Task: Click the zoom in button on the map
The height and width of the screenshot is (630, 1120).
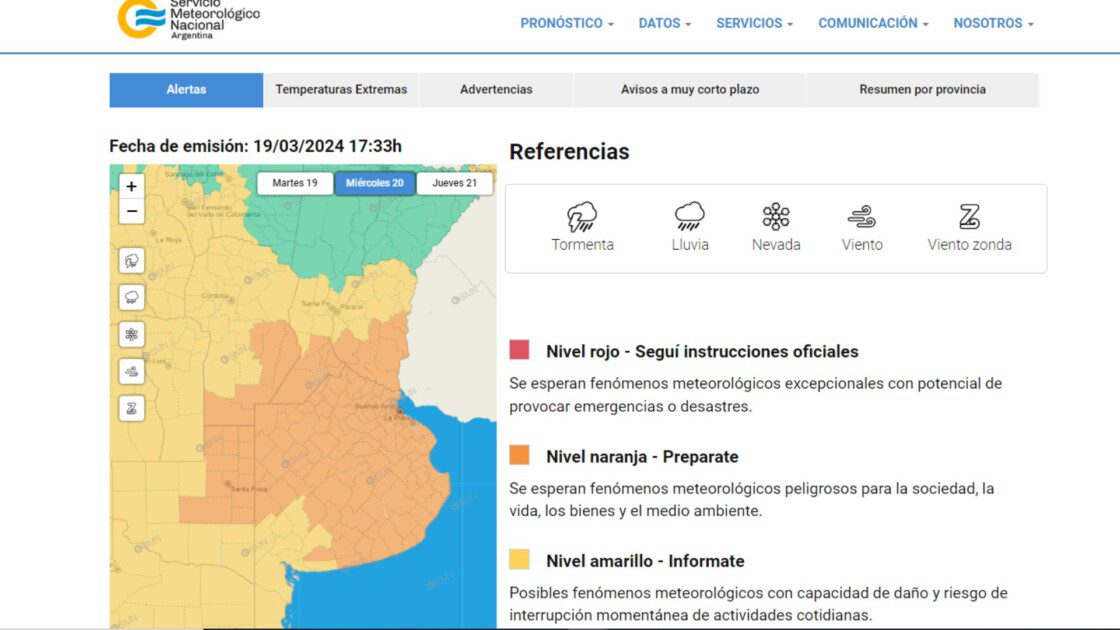Action: [x=130, y=185]
